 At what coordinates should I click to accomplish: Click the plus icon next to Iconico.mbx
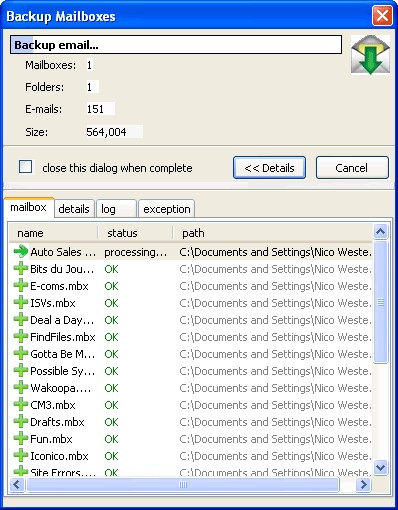(x=21, y=456)
